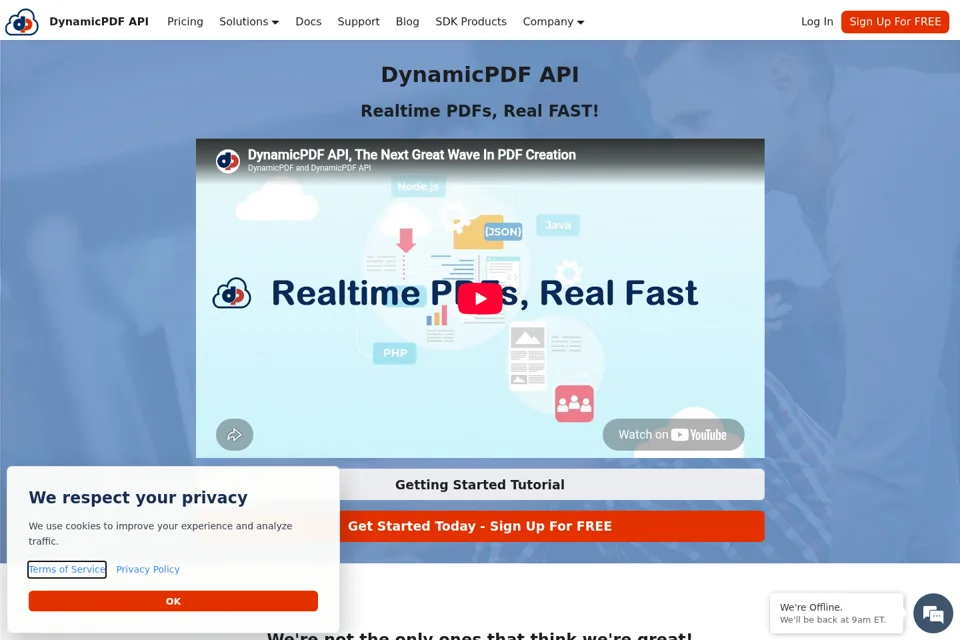Play the YouTube video
This screenshot has width=960, height=640.
coord(480,298)
